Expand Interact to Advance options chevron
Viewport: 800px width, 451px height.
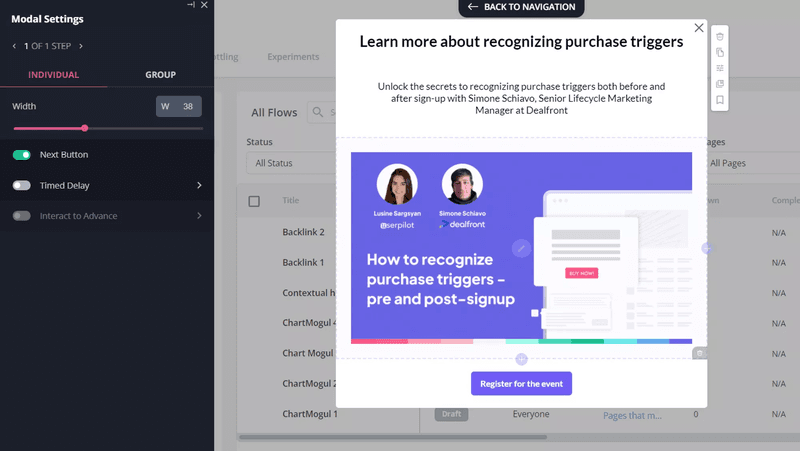(199, 216)
